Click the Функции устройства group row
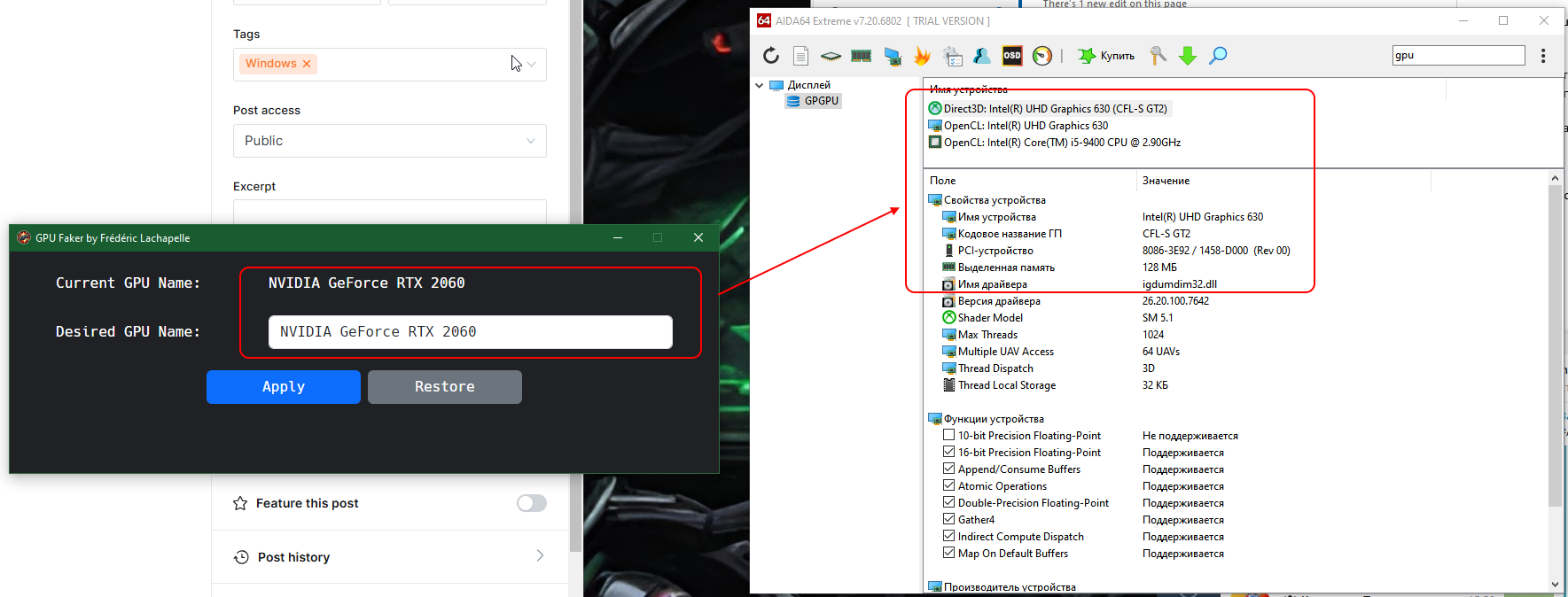The image size is (1568, 597). tap(986, 419)
